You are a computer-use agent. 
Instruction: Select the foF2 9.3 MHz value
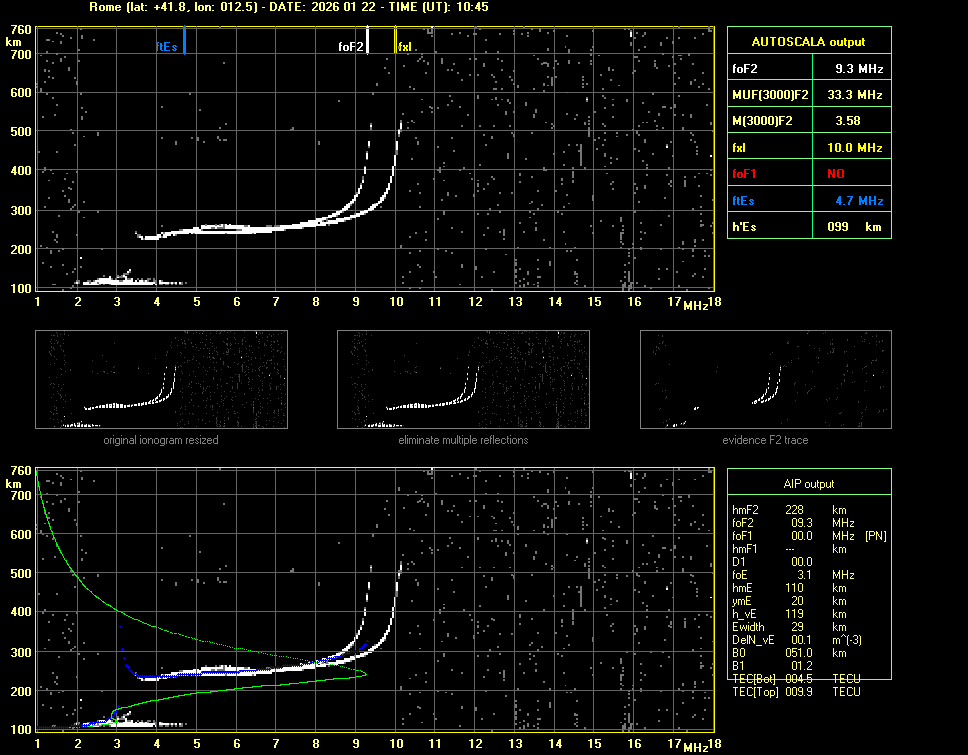pyautogui.click(x=858, y=69)
